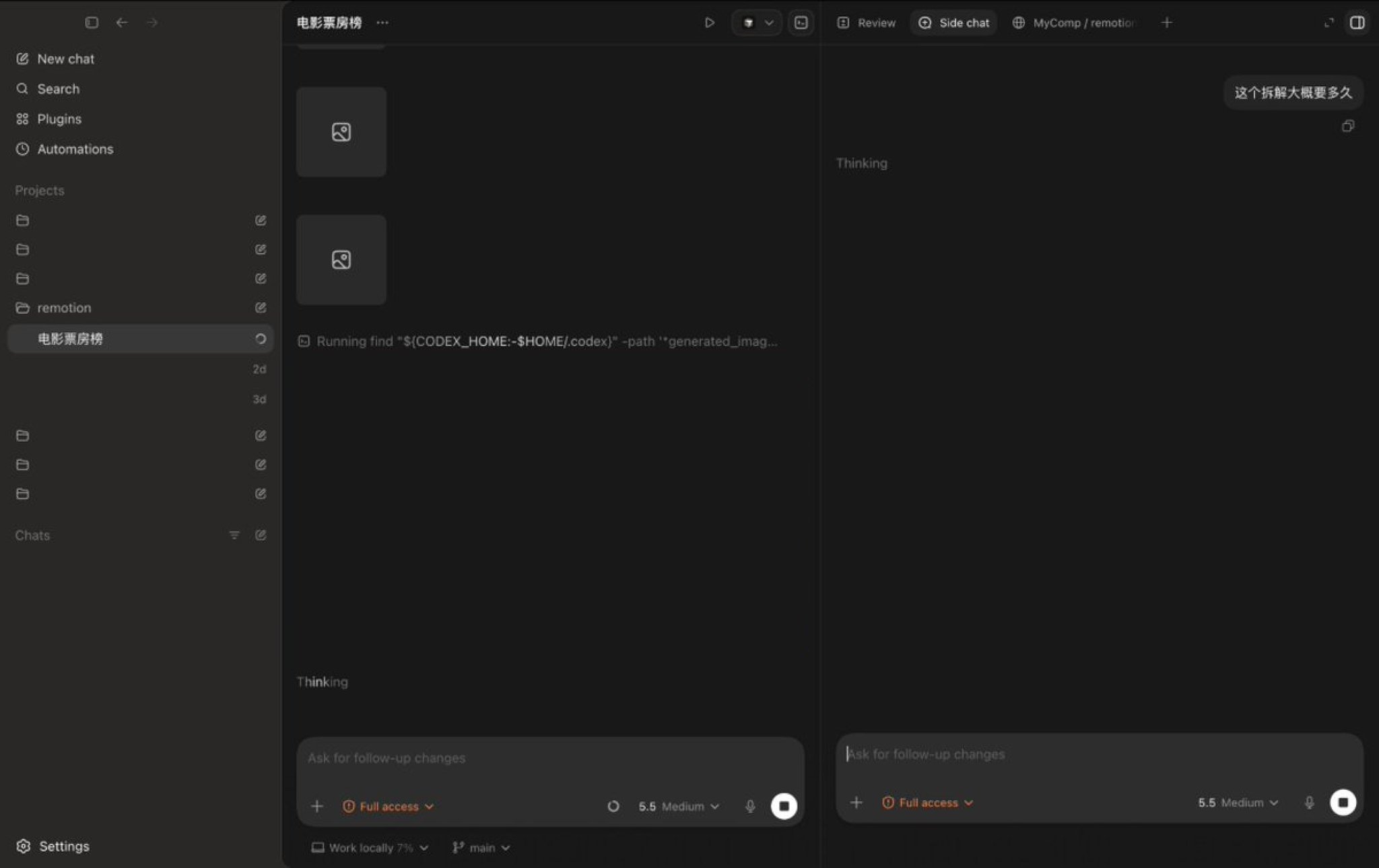Start new chat in remotion project
The image size is (1379, 868).
click(261, 308)
